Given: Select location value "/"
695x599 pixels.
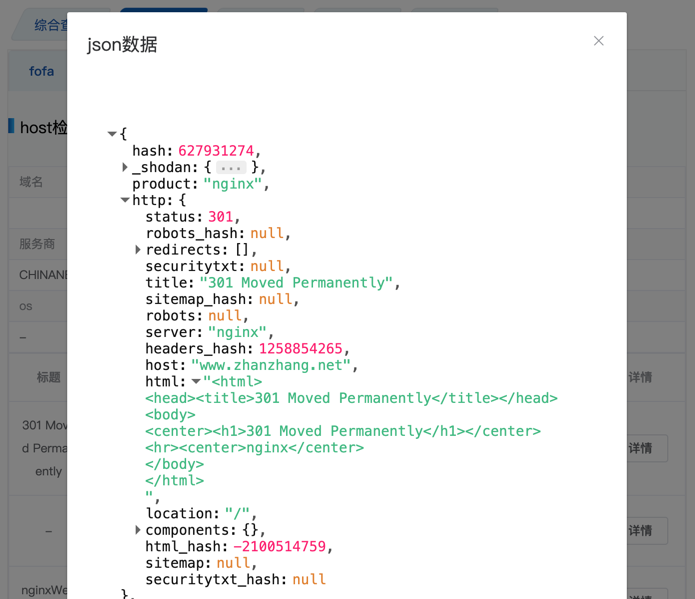Looking at the screenshot, I should 237,513.
